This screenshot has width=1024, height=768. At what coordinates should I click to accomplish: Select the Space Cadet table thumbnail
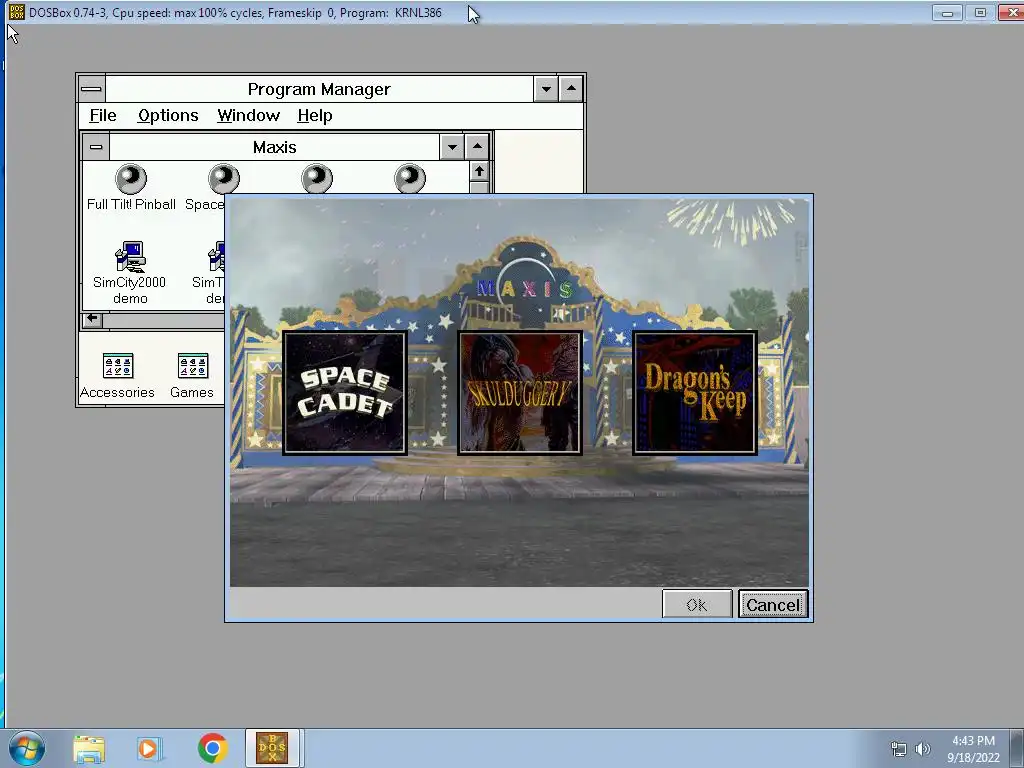(345, 392)
